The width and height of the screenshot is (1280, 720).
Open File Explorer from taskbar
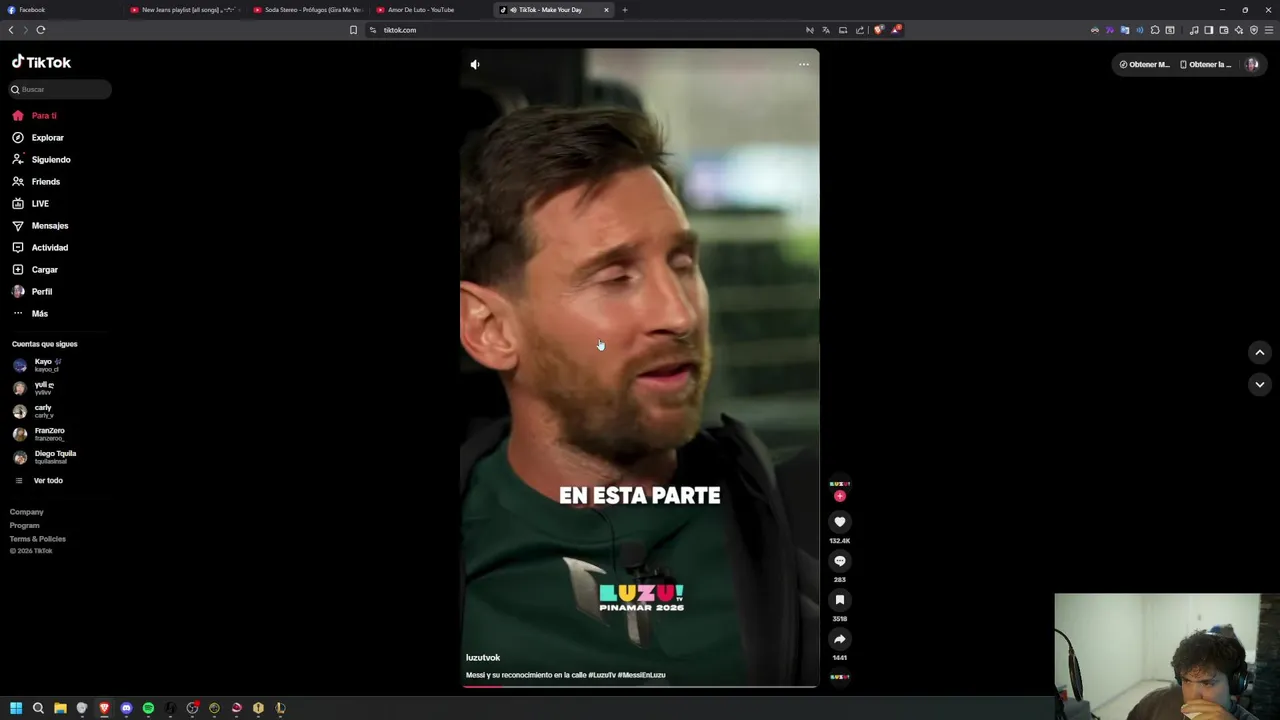[x=60, y=708]
